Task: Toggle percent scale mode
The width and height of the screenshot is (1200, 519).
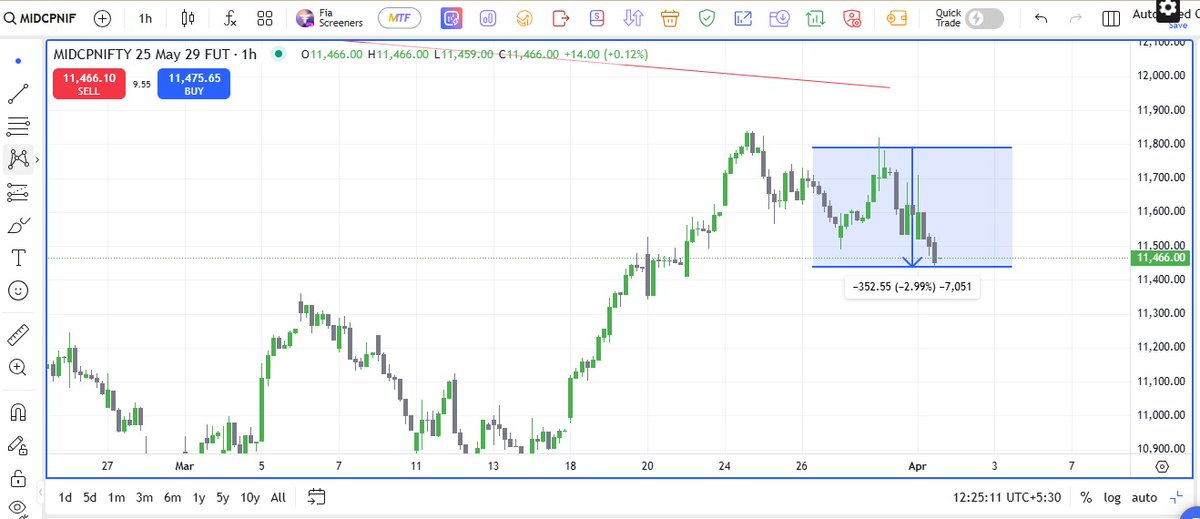Action: point(1086,497)
